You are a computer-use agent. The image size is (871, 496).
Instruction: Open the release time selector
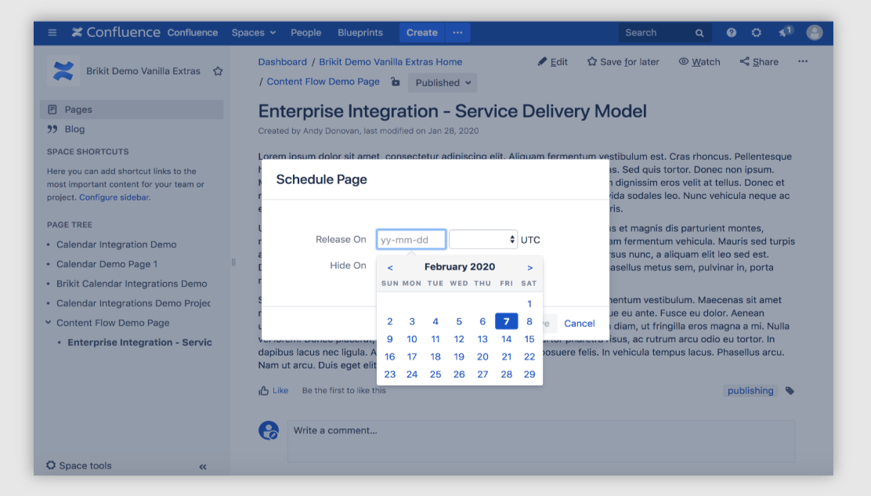click(x=483, y=239)
